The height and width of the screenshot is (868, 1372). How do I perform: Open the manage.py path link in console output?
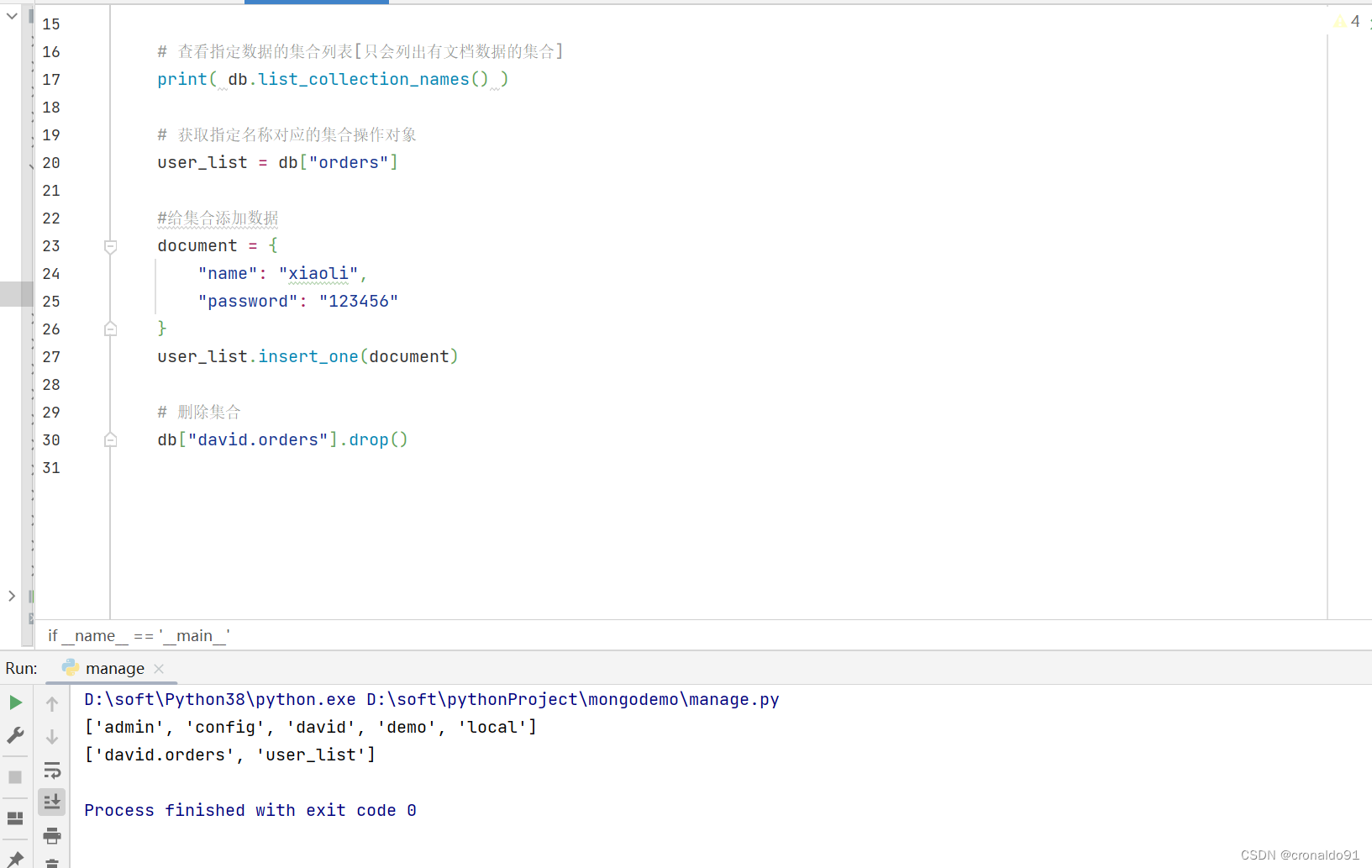[573, 699]
